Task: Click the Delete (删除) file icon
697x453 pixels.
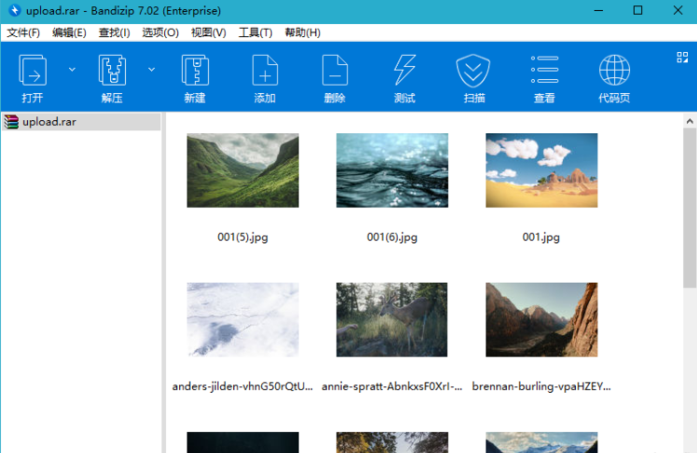Action: point(335,70)
